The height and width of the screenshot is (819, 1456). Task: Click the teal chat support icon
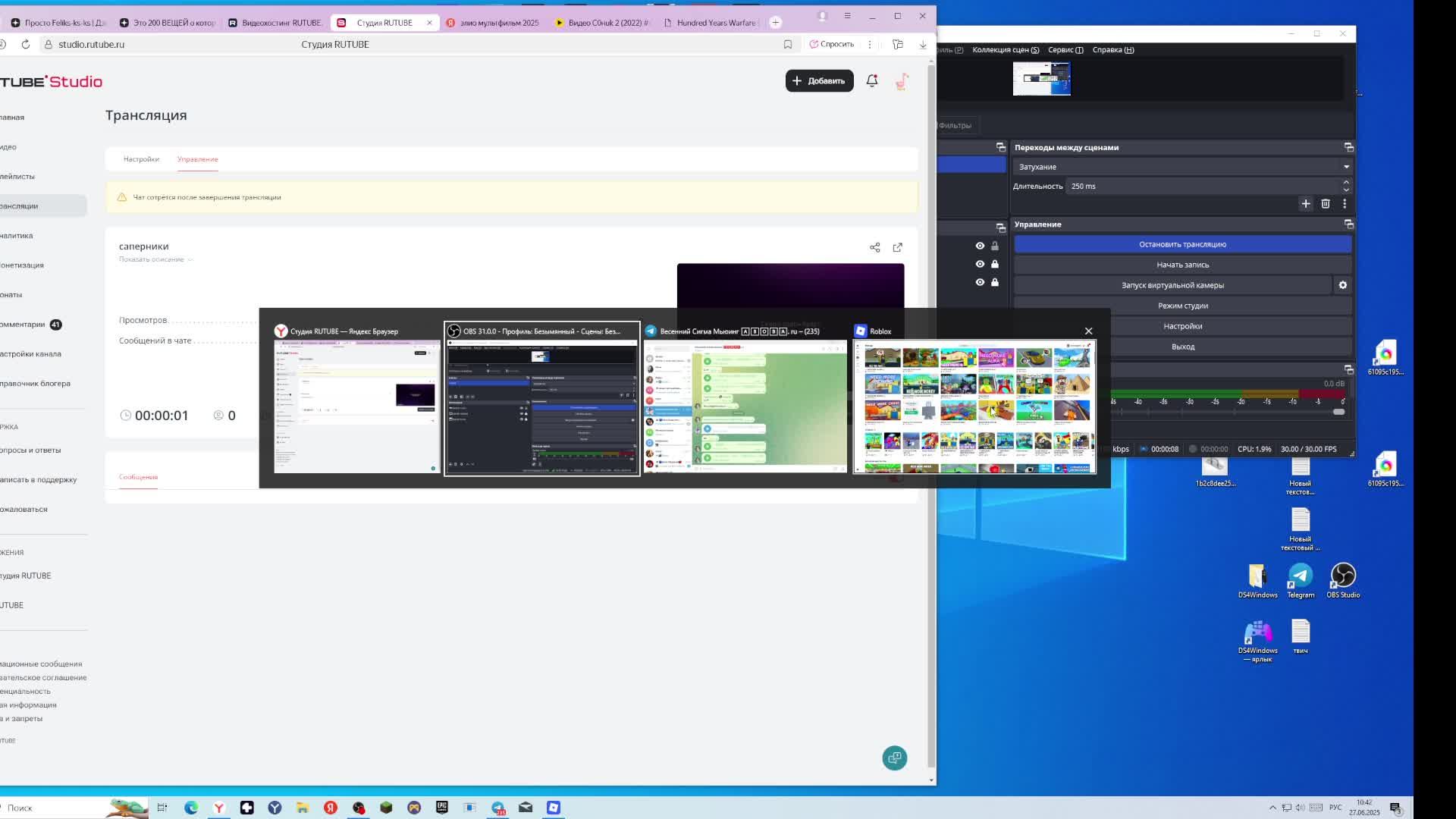coord(895,758)
